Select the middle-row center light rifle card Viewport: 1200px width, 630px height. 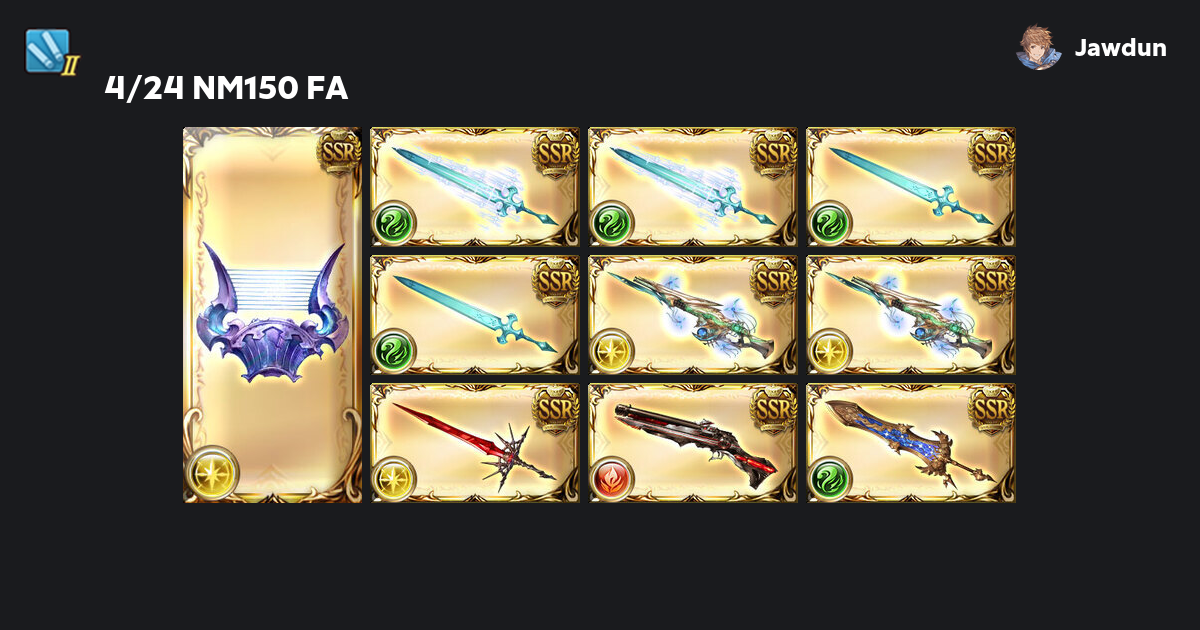(x=693, y=315)
